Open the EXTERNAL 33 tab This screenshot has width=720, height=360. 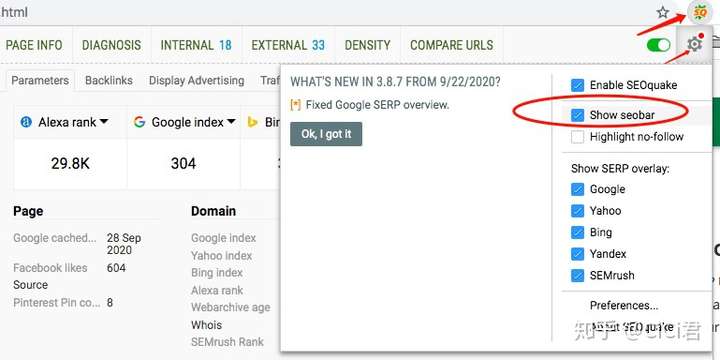click(x=288, y=45)
